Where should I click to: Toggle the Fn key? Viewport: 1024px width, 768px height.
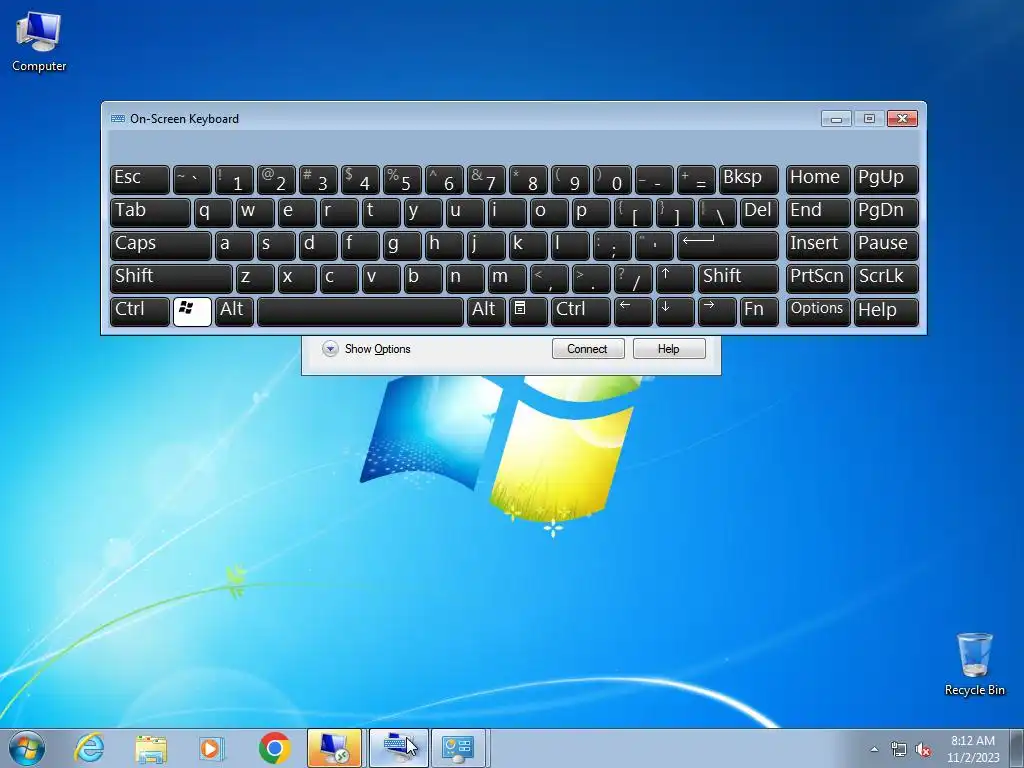point(759,311)
